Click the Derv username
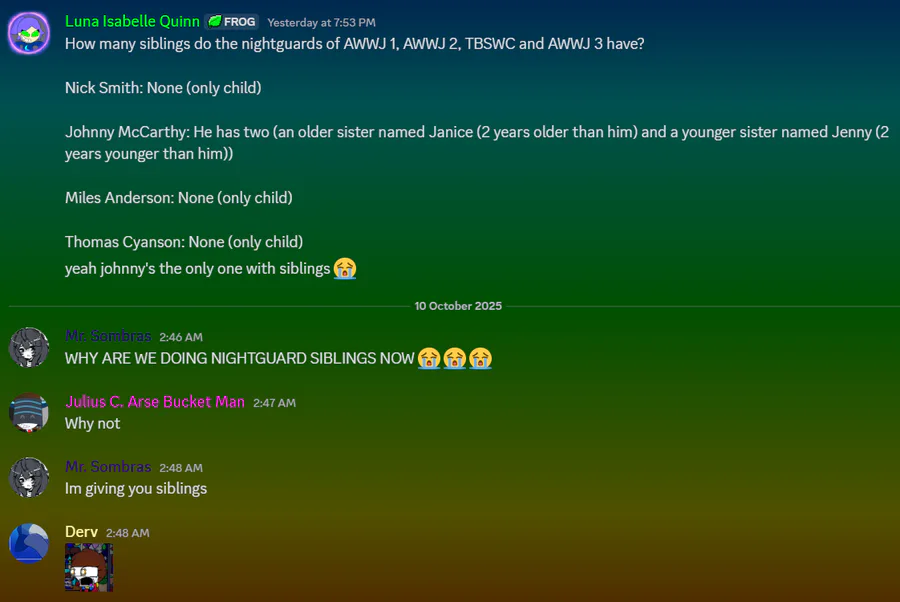The width and height of the screenshot is (900, 602). (x=82, y=532)
